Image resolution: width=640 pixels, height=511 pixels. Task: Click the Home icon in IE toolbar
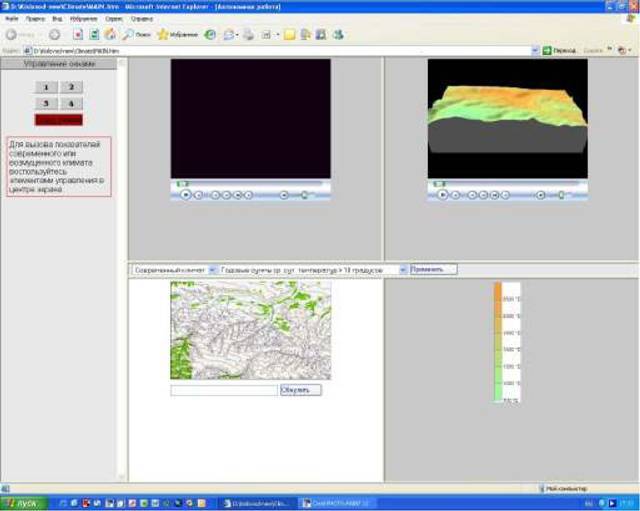(109, 34)
